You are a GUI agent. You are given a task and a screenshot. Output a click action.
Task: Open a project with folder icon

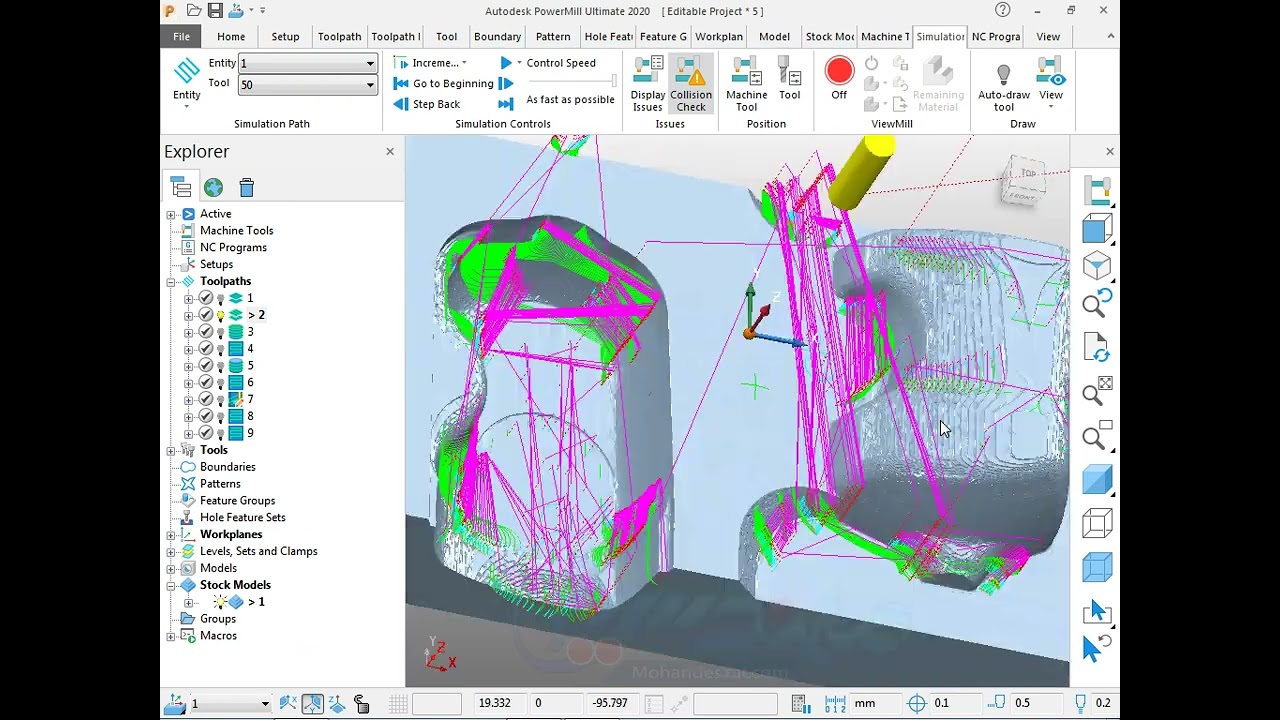pos(194,10)
